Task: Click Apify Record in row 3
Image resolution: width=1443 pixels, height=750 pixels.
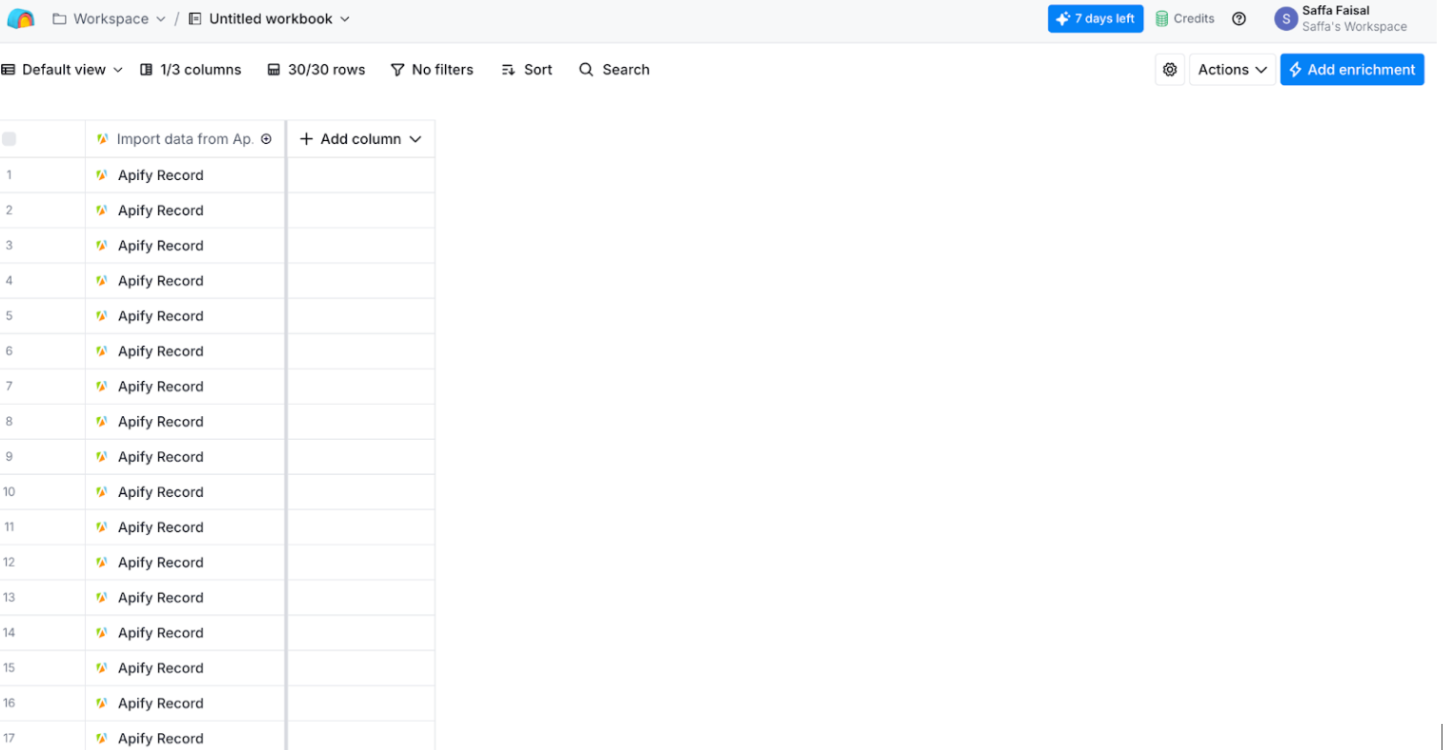Action: [160, 245]
